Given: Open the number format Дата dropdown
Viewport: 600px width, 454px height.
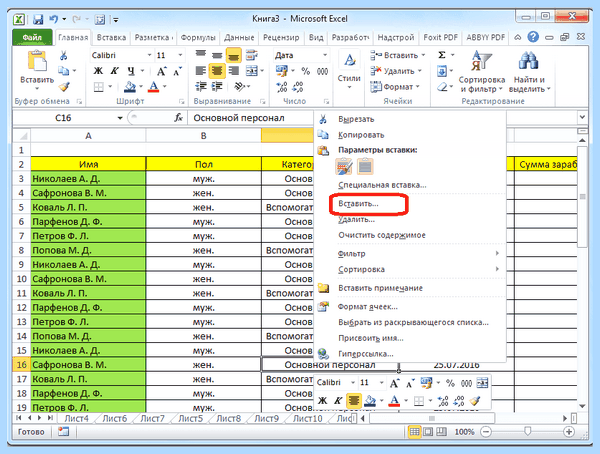Looking at the screenshot, I should click(324, 56).
